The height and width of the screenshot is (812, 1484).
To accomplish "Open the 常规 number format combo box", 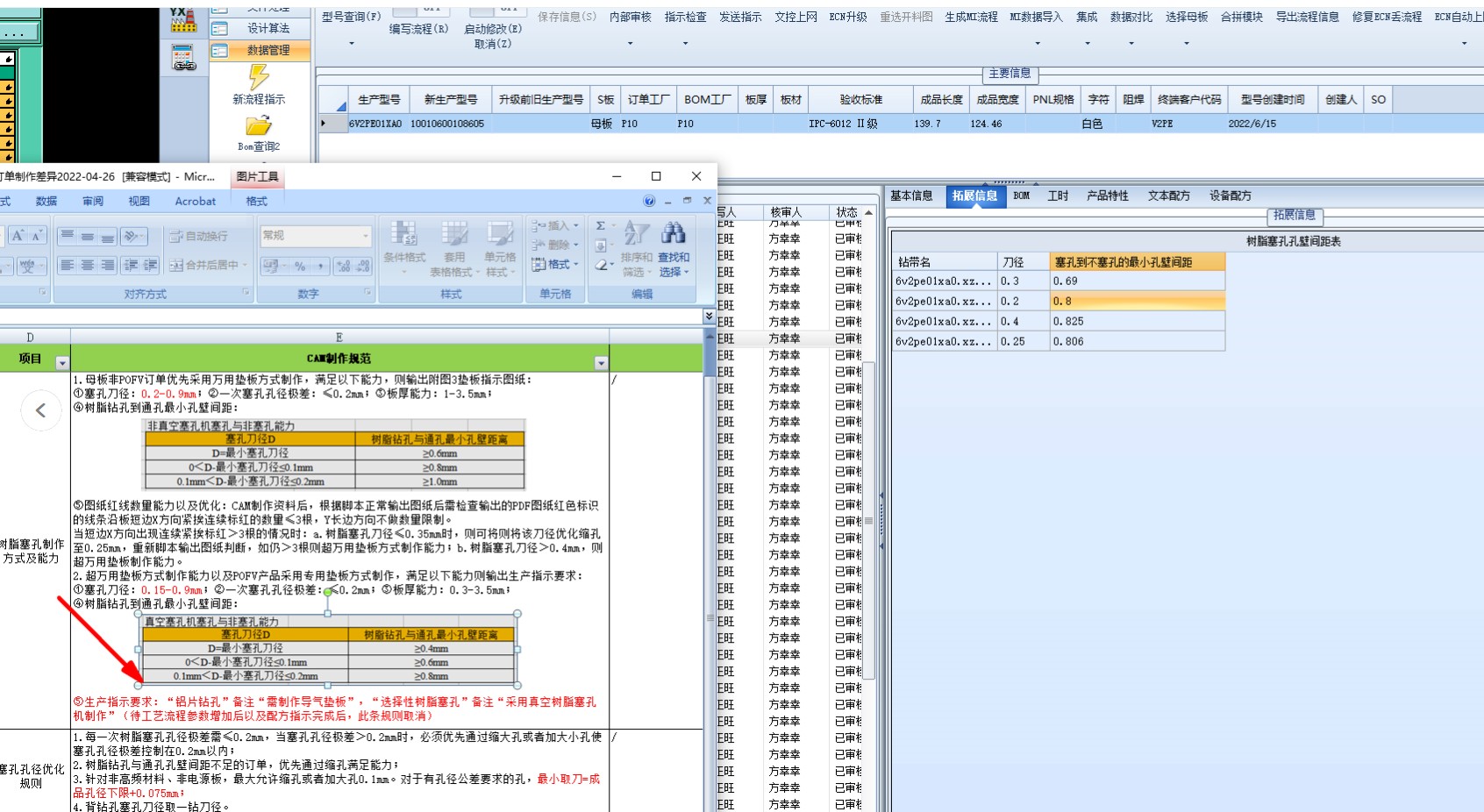I will click(x=316, y=236).
